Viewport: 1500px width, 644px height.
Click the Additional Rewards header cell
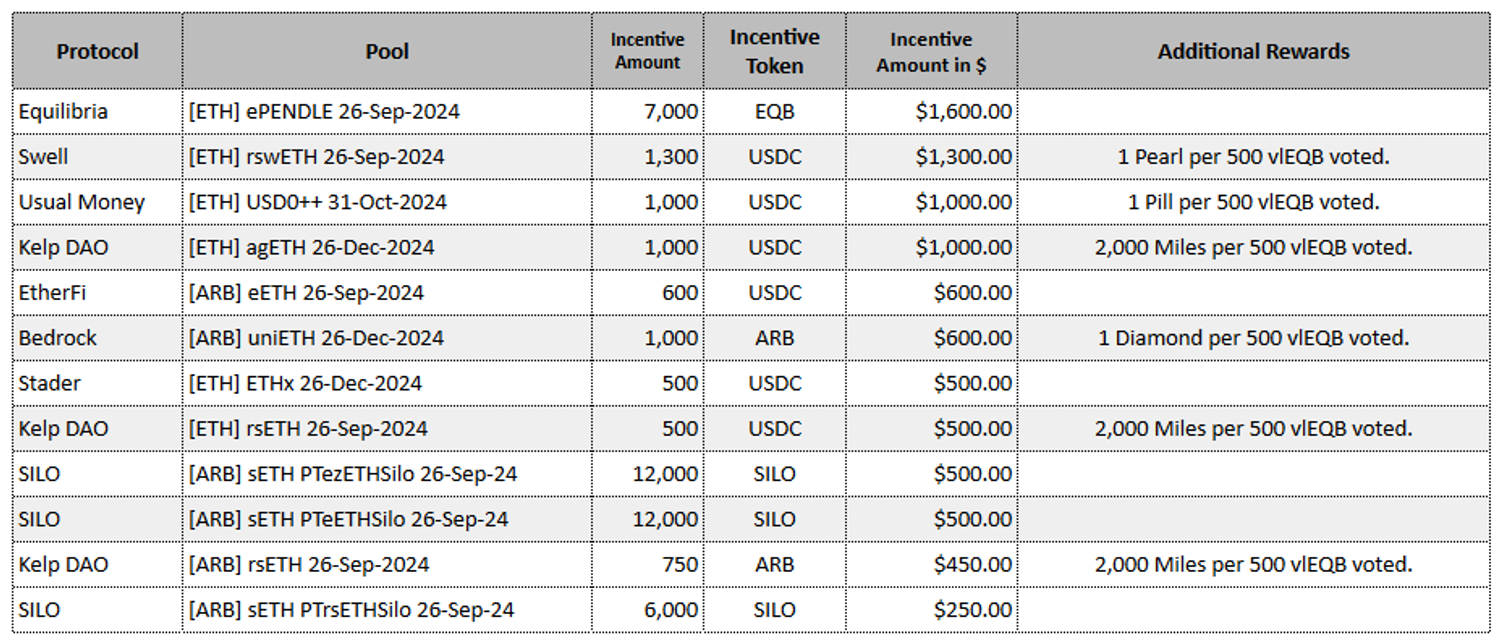pos(1253,52)
